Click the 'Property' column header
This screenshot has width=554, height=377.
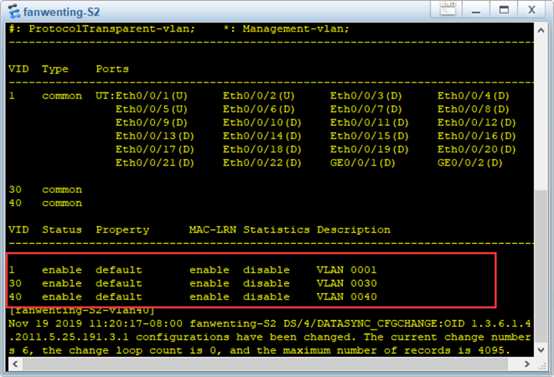pyautogui.click(x=123, y=230)
